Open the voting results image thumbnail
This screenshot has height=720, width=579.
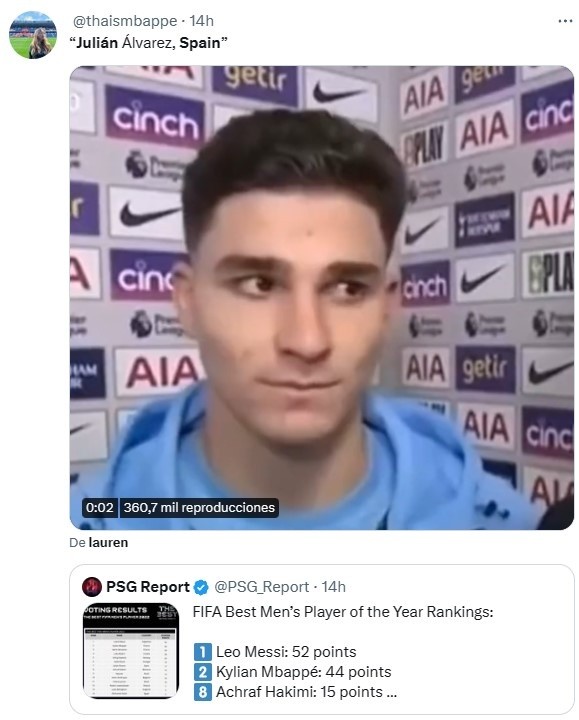(x=131, y=651)
